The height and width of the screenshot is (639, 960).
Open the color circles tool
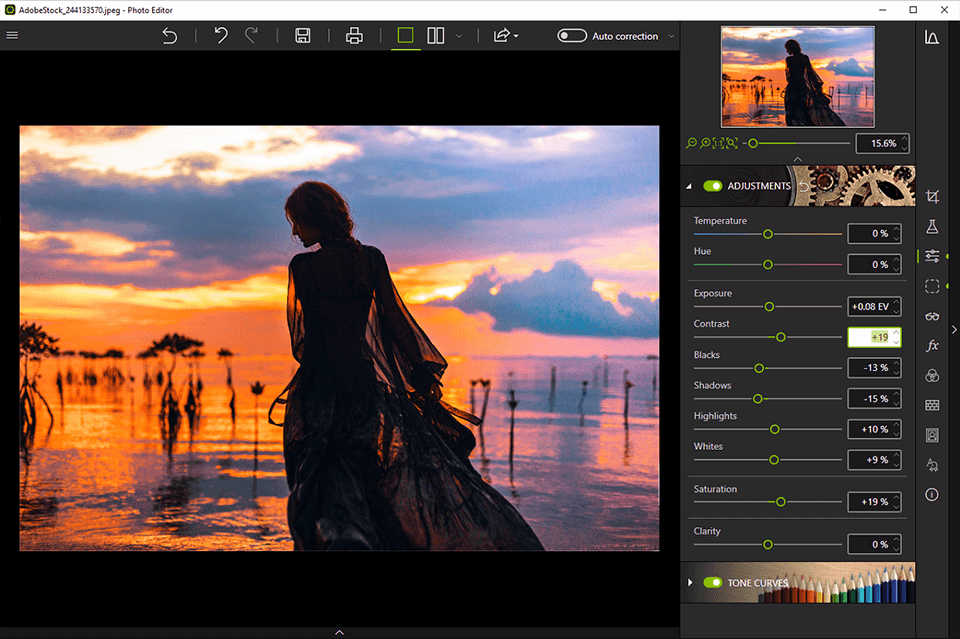tap(932, 375)
